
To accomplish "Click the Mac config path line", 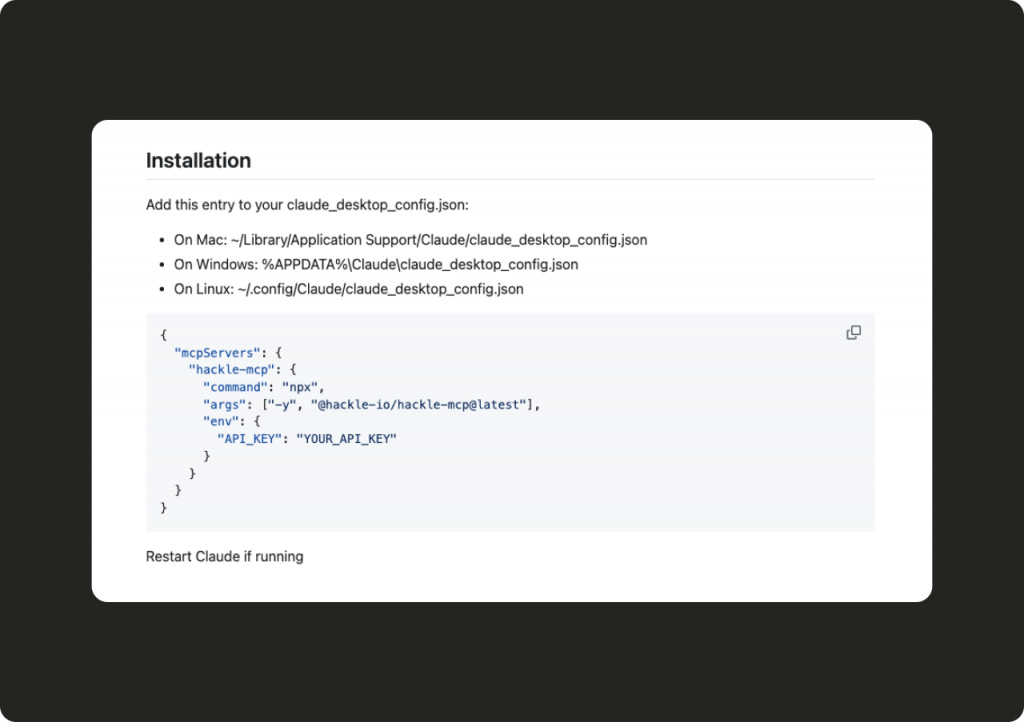I will point(410,240).
